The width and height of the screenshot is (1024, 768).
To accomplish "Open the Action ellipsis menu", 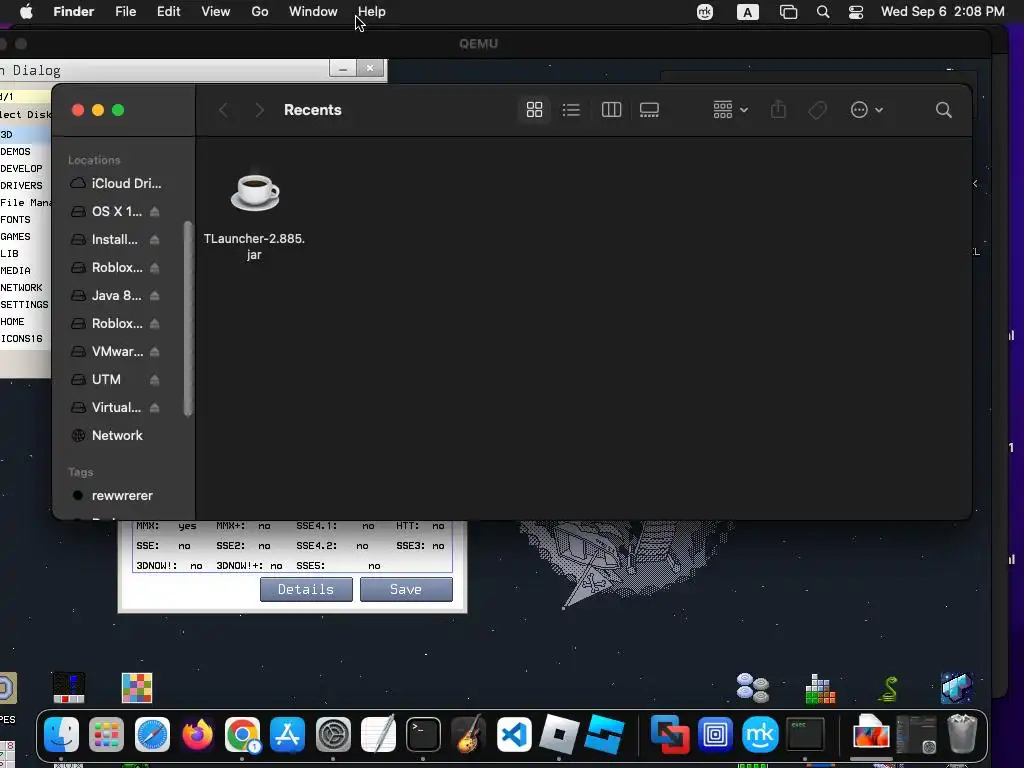I will pyautogui.click(x=867, y=110).
